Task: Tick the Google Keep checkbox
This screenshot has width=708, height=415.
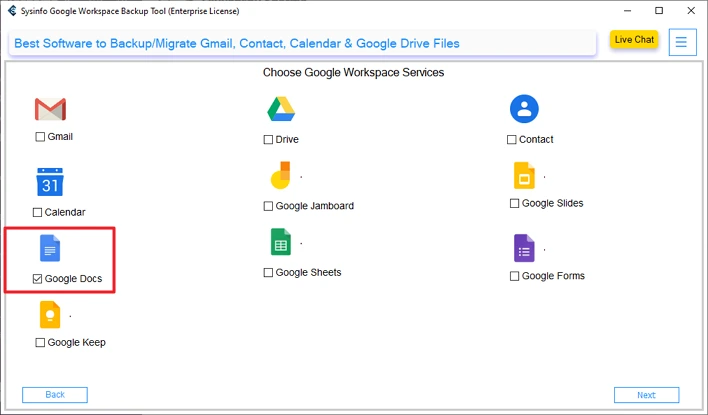Action: click(40, 343)
